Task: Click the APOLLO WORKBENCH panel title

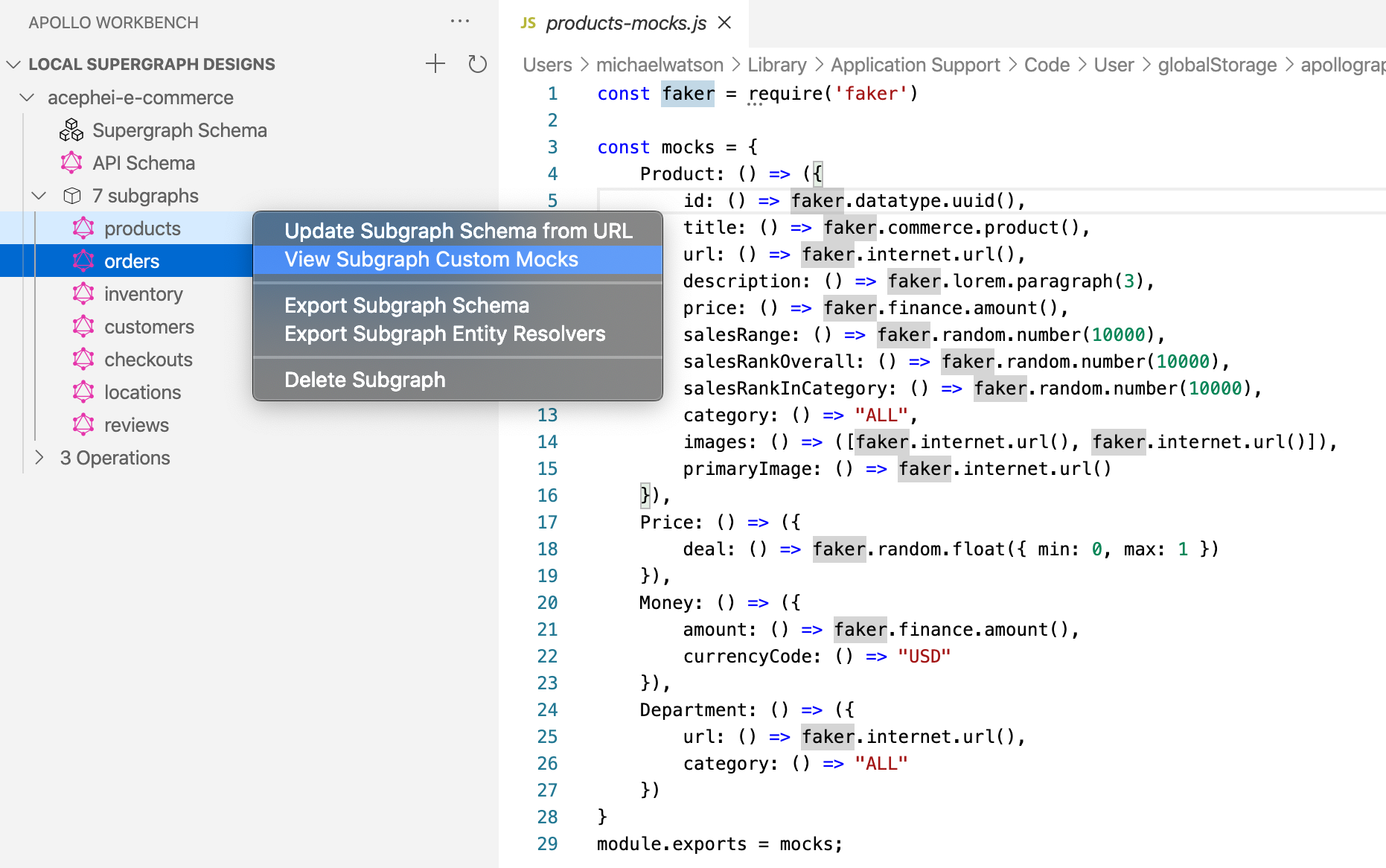Action: [113, 22]
